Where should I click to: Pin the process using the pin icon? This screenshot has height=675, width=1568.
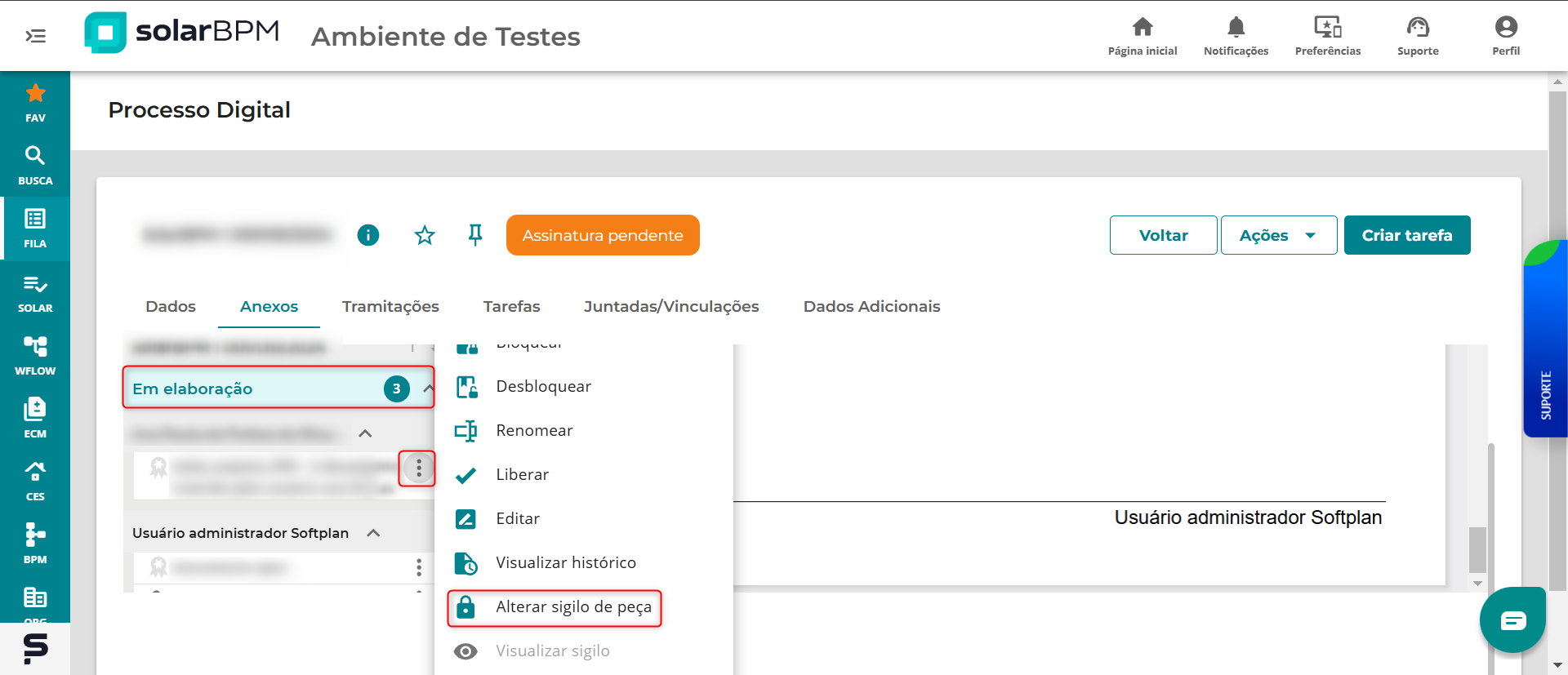[x=475, y=236]
